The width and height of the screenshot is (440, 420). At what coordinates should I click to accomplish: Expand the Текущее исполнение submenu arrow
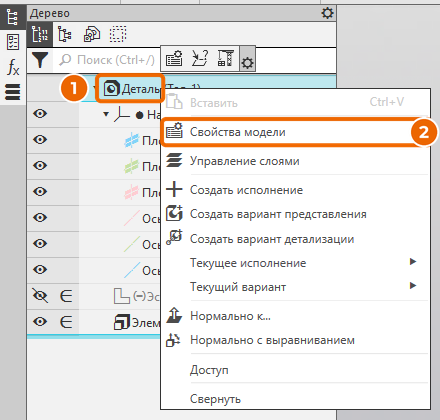pyautogui.click(x=413, y=261)
